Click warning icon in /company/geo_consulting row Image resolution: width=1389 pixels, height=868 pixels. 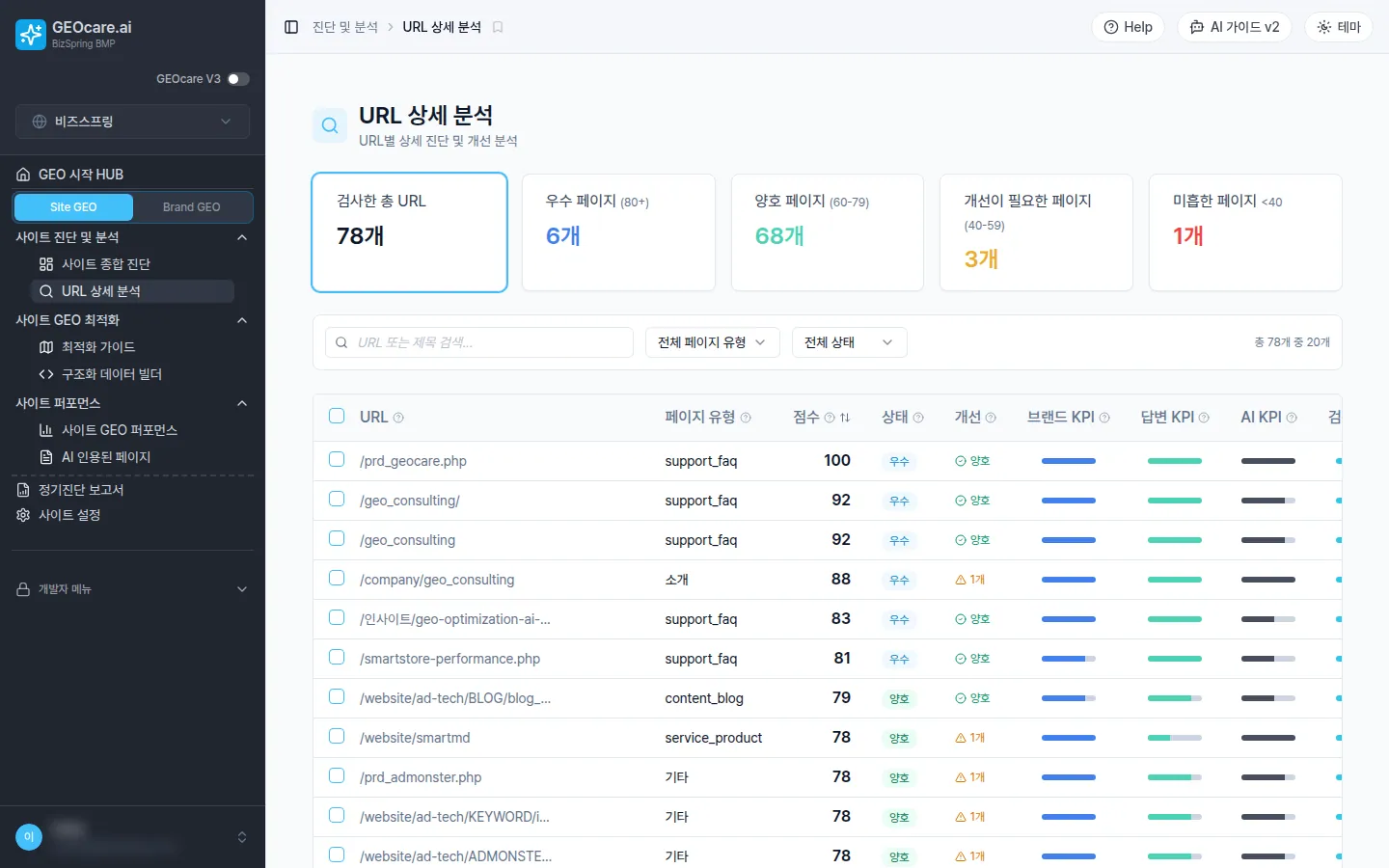point(961,580)
